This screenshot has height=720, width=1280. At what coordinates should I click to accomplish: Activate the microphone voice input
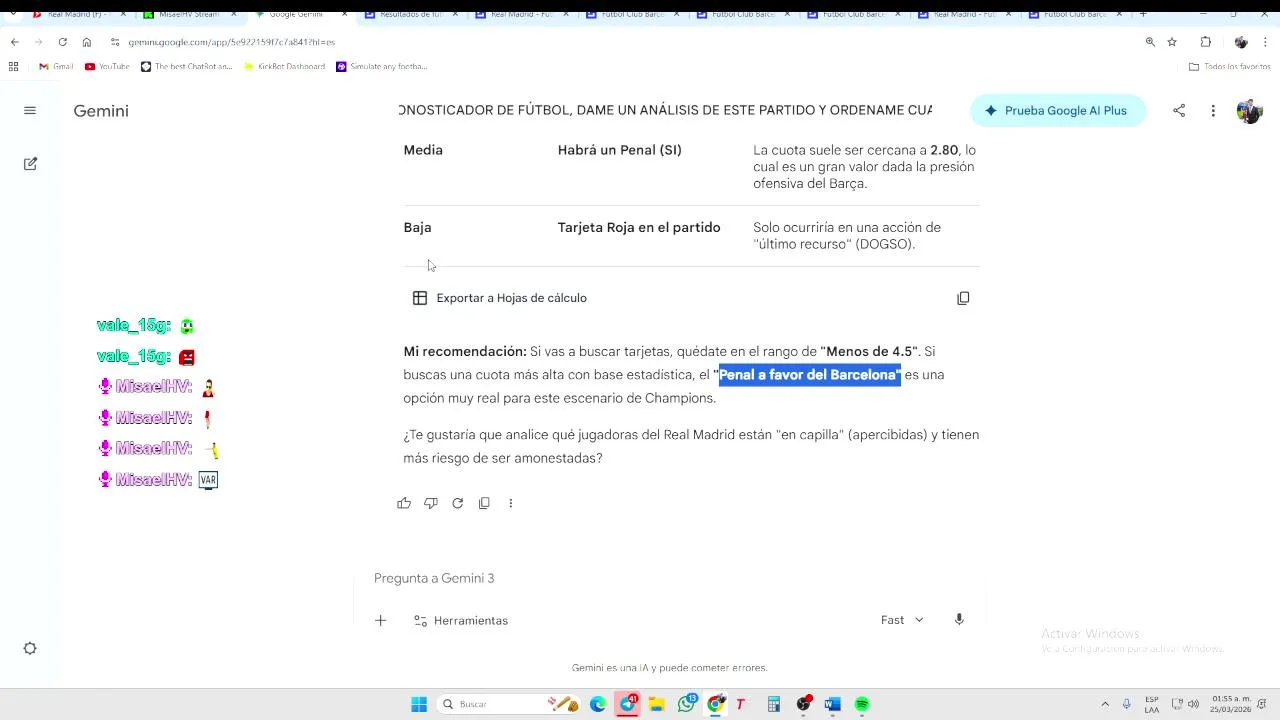(959, 620)
